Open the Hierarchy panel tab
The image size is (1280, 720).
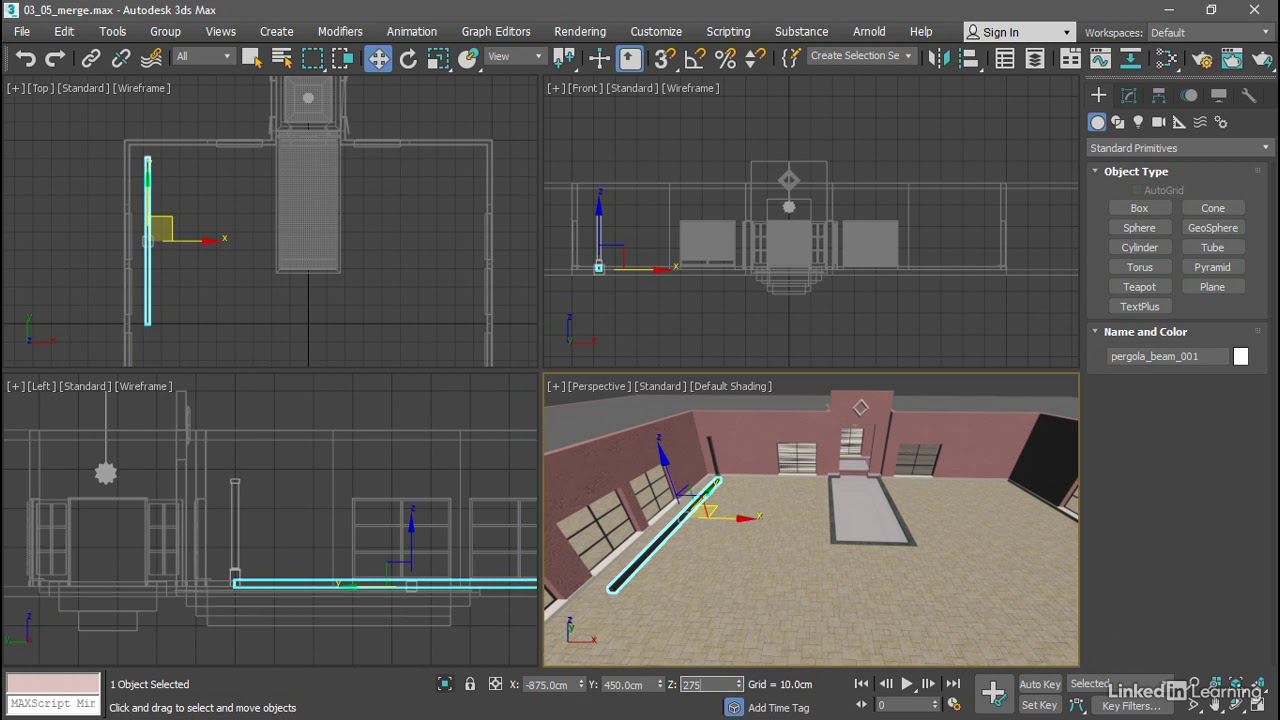pyautogui.click(x=1159, y=95)
